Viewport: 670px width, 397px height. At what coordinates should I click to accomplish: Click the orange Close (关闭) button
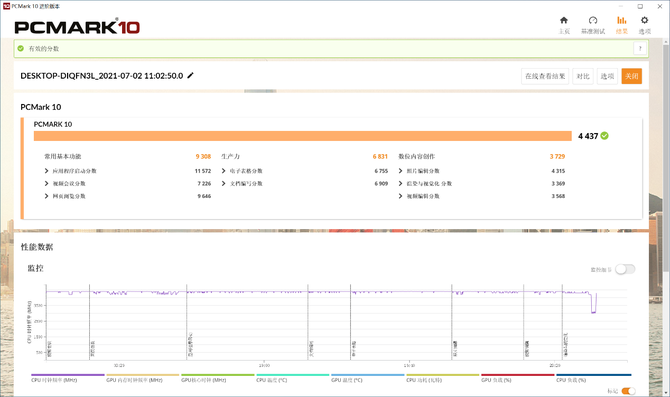tap(632, 76)
